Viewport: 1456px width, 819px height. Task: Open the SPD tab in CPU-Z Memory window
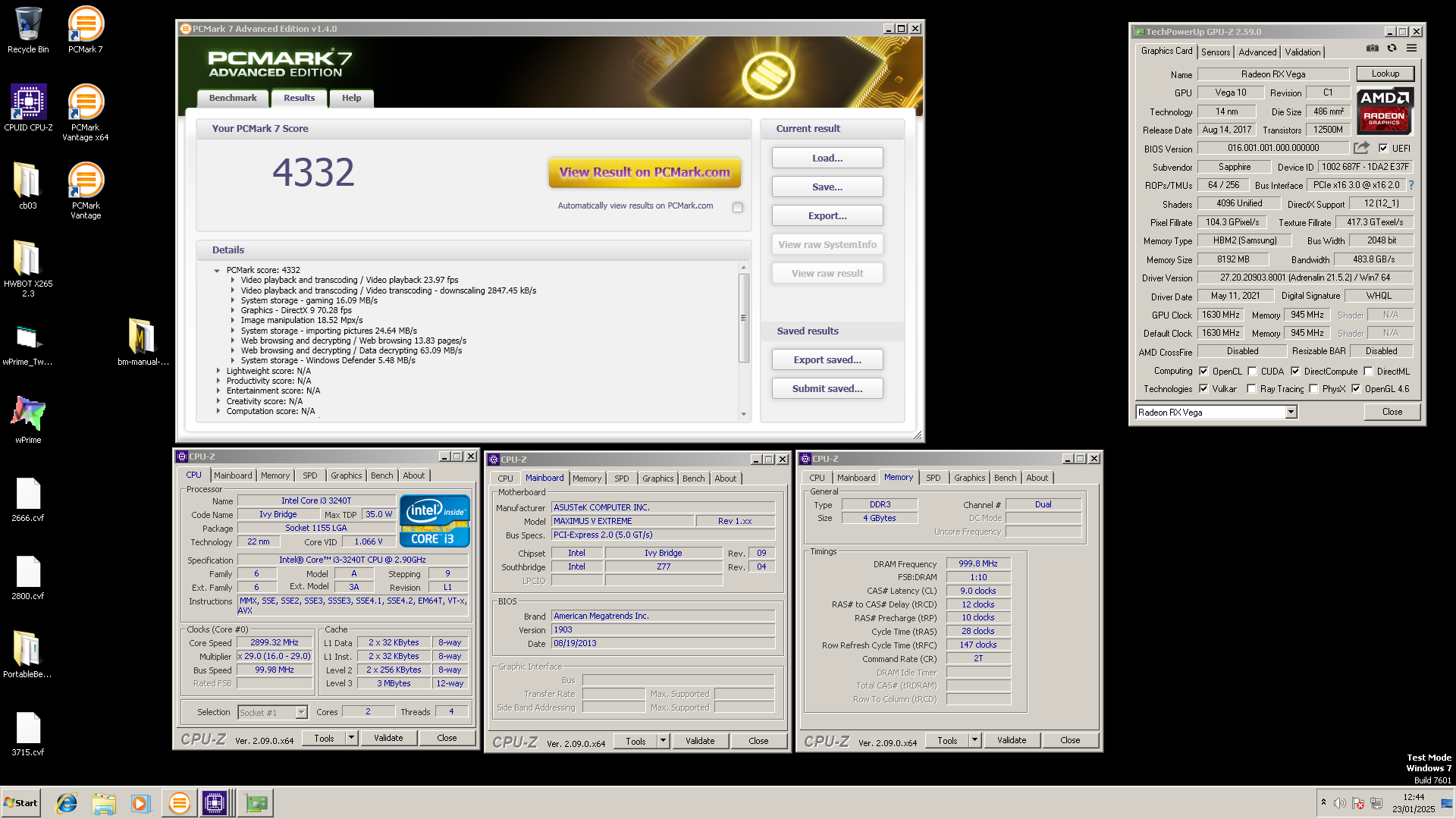934,478
